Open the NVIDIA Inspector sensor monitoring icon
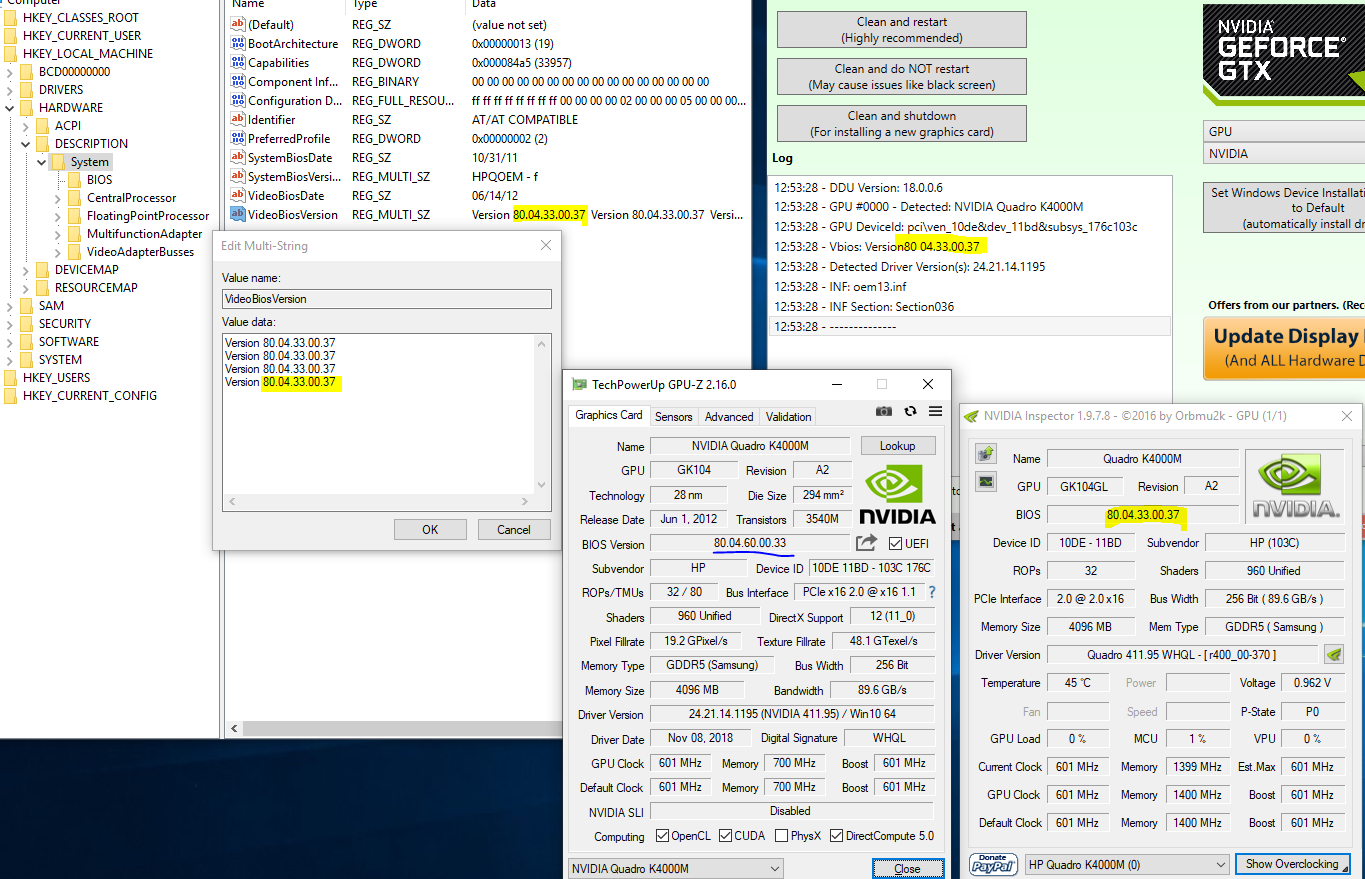This screenshot has width=1365, height=879. click(986, 482)
